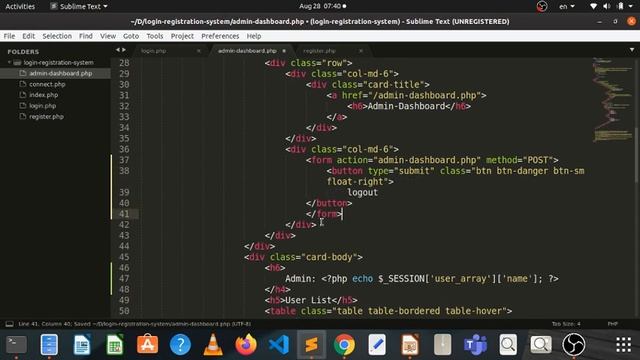Open the clock showing Aug 28 07:40

[x=322, y=6]
